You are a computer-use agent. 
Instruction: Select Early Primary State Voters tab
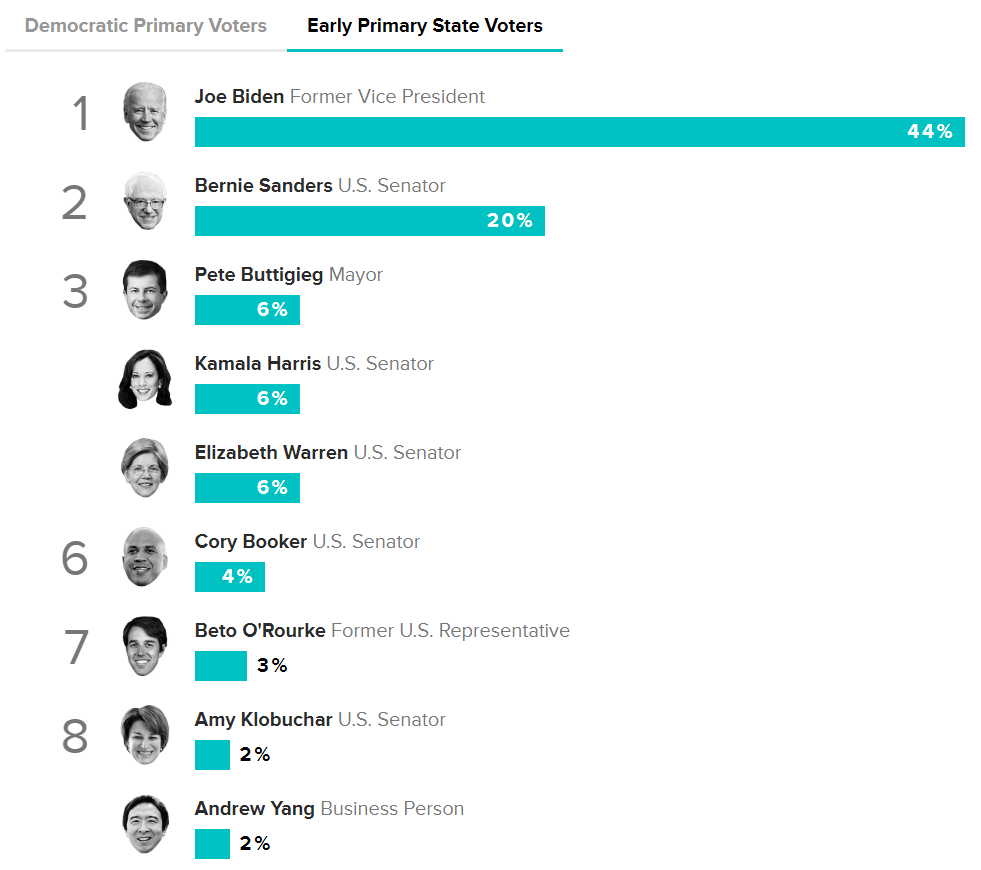point(425,26)
